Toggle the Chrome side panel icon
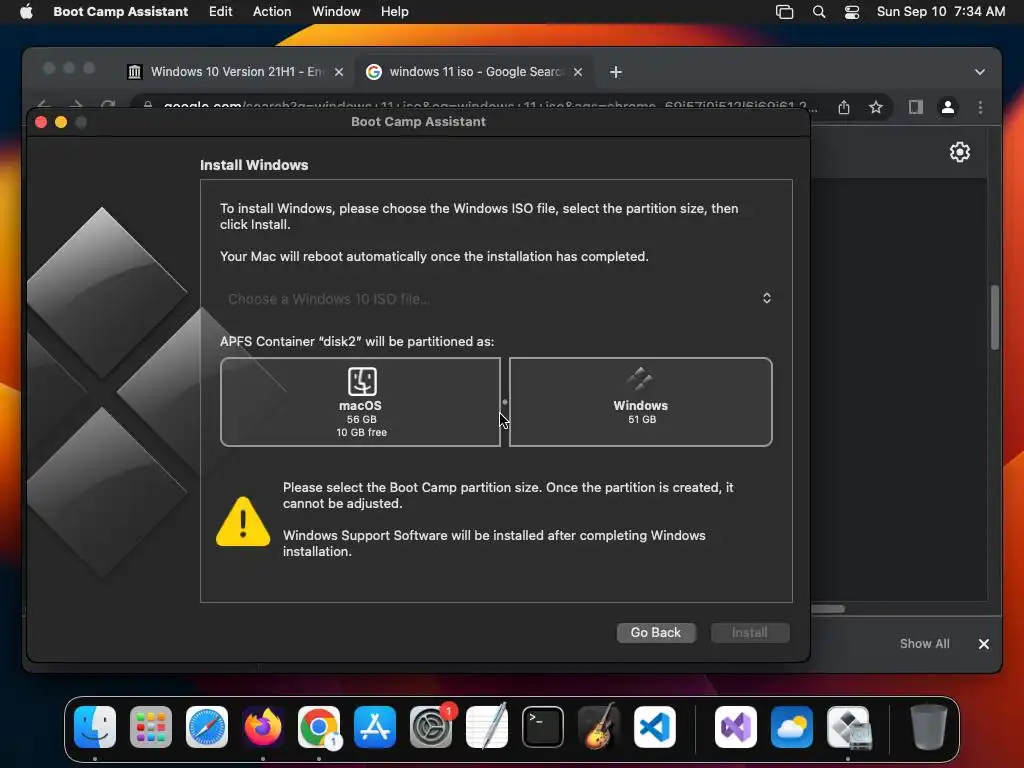The width and height of the screenshot is (1024, 768). (916, 107)
